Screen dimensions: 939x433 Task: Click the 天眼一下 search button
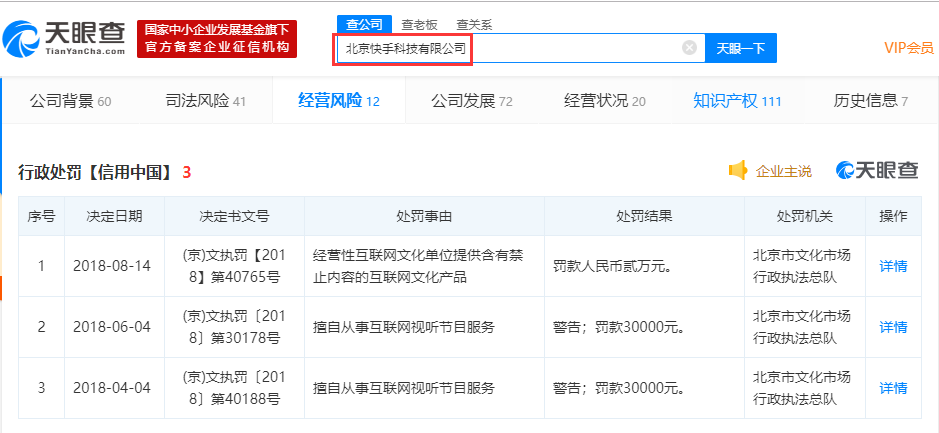(x=741, y=49)
